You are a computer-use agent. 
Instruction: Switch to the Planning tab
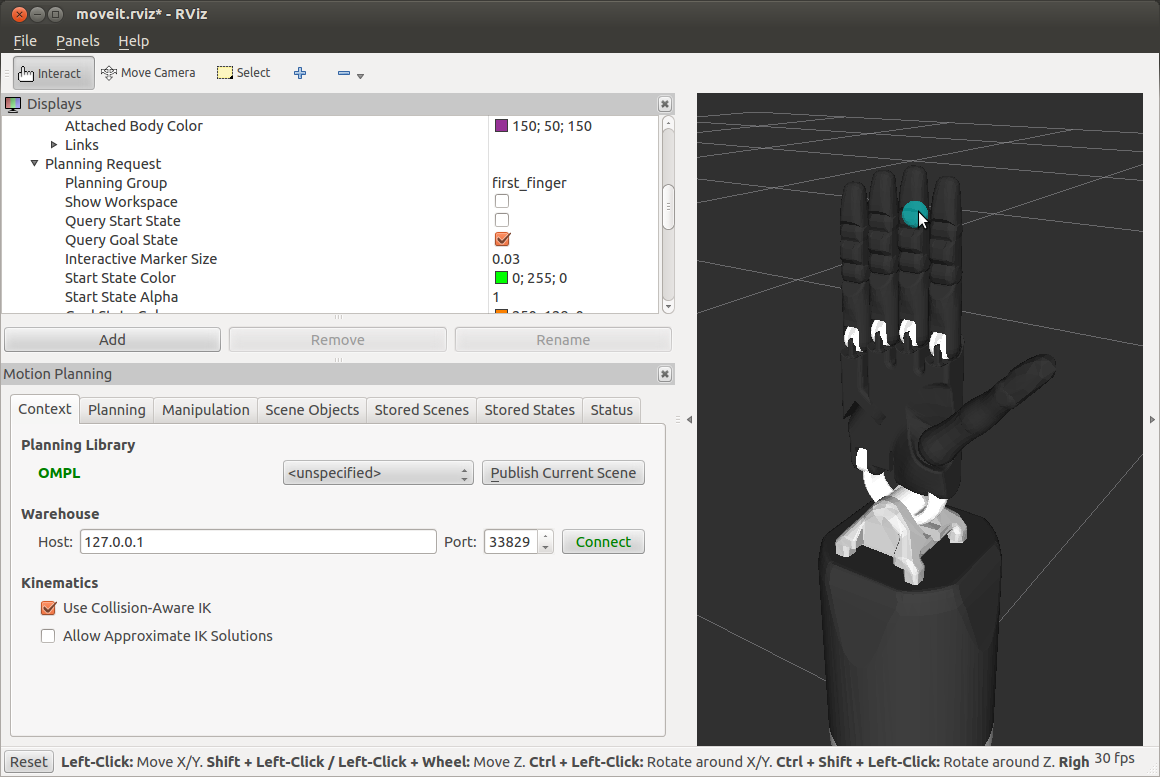(x=116, y=410)
